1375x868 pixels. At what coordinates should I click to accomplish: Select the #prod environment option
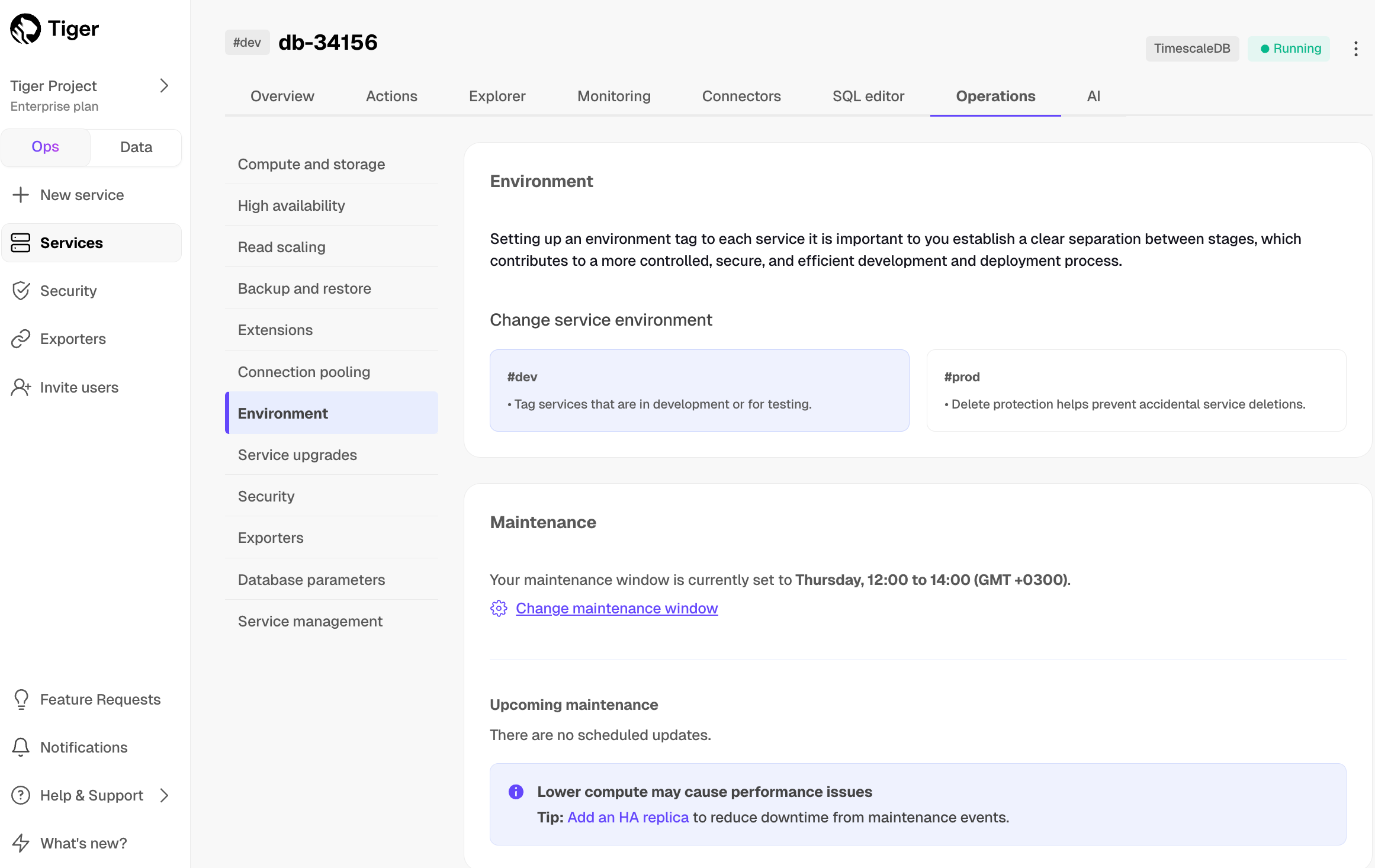tap(1136, 390)
